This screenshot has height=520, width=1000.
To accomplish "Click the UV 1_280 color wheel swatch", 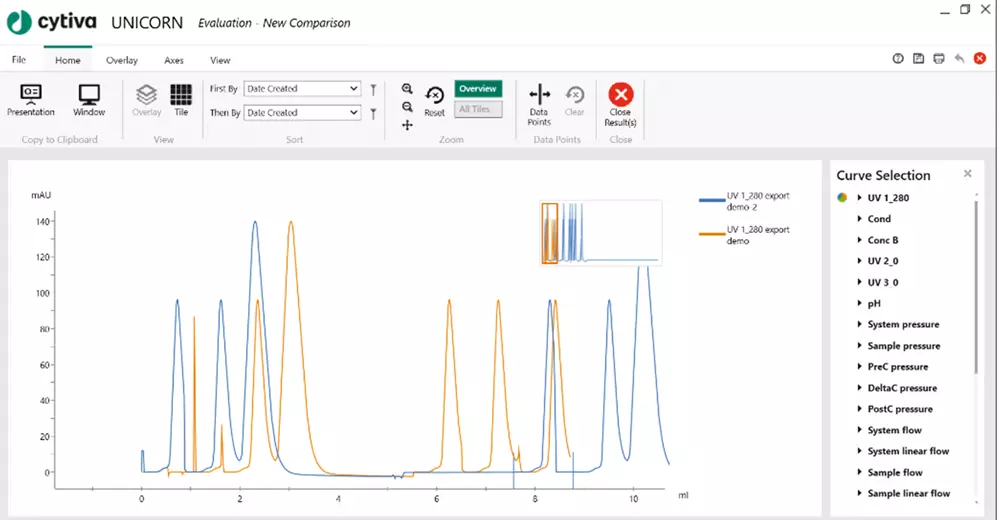I will [x=844, y=198].
